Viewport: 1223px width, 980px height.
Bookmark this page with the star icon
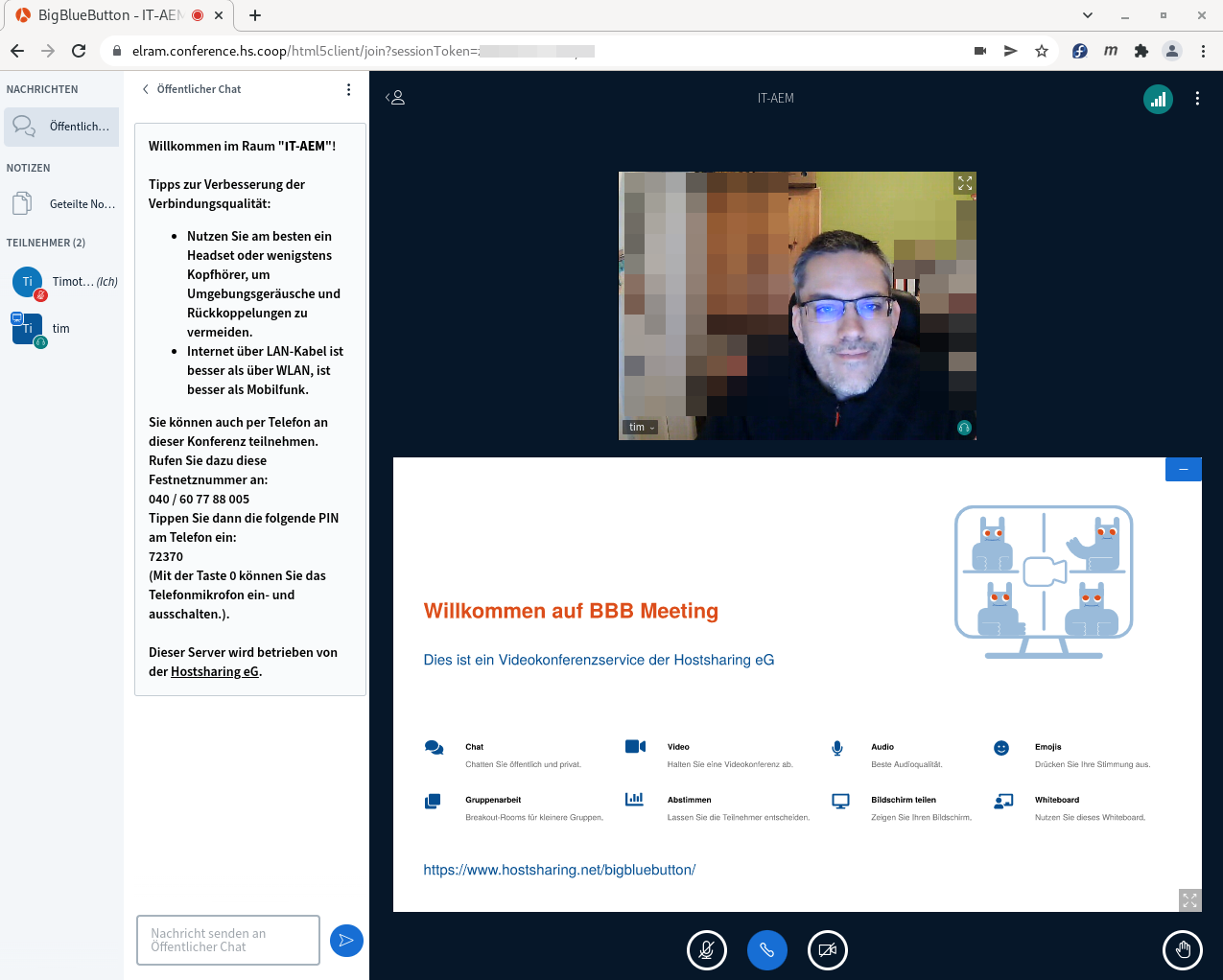click(1042, 51)
